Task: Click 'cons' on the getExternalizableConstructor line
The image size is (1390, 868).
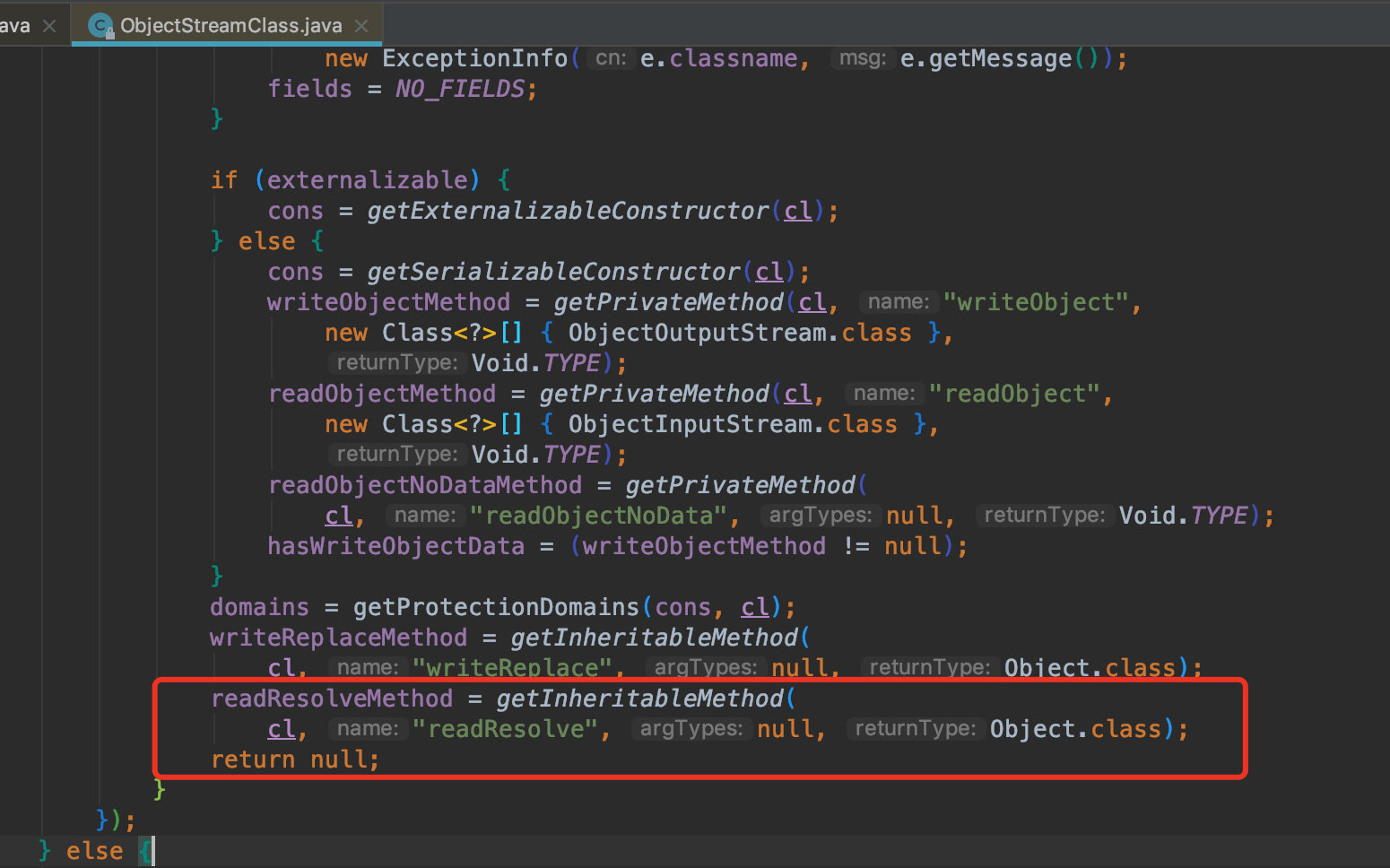Action: (x=295, y=211)
